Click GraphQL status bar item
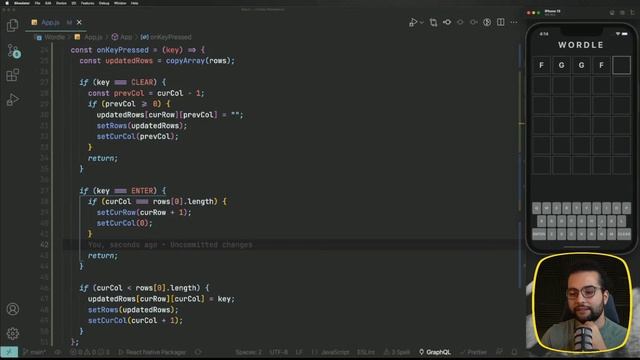This screenshot has width=640, height=360. 435,352
